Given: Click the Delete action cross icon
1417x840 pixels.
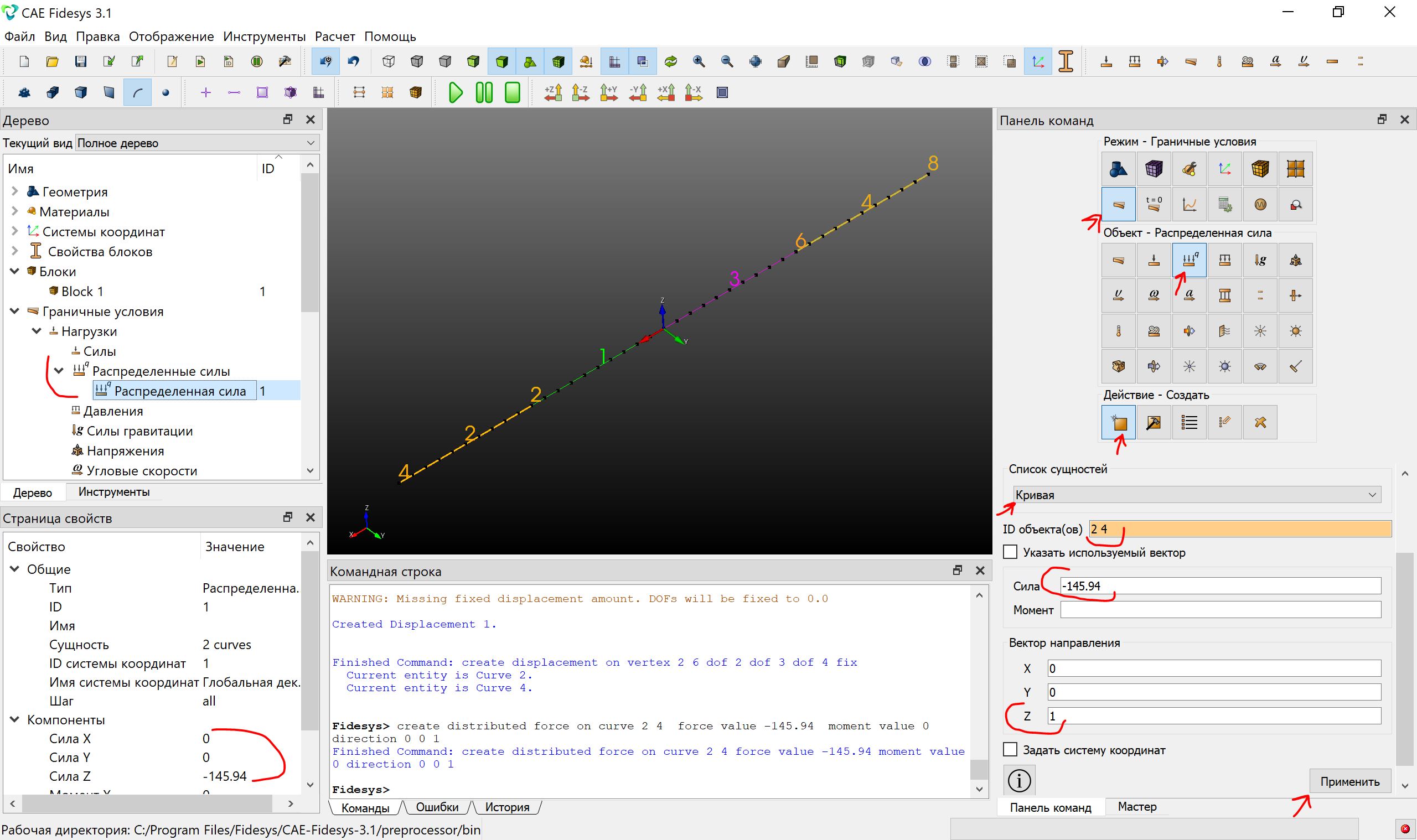Looking at the screenshot, I should 1260,422.
